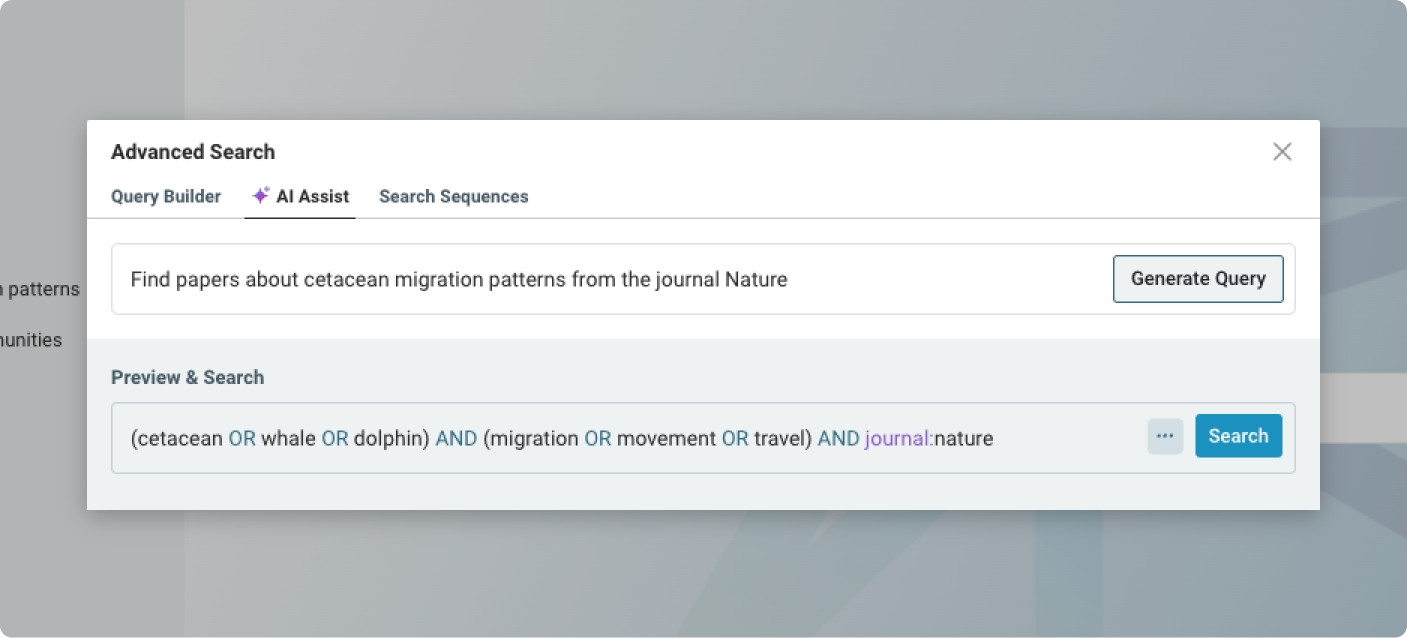Viewport: 1407px width, 638px height.
Task: Click the patterns item behind the dialog
Action: 44,289
